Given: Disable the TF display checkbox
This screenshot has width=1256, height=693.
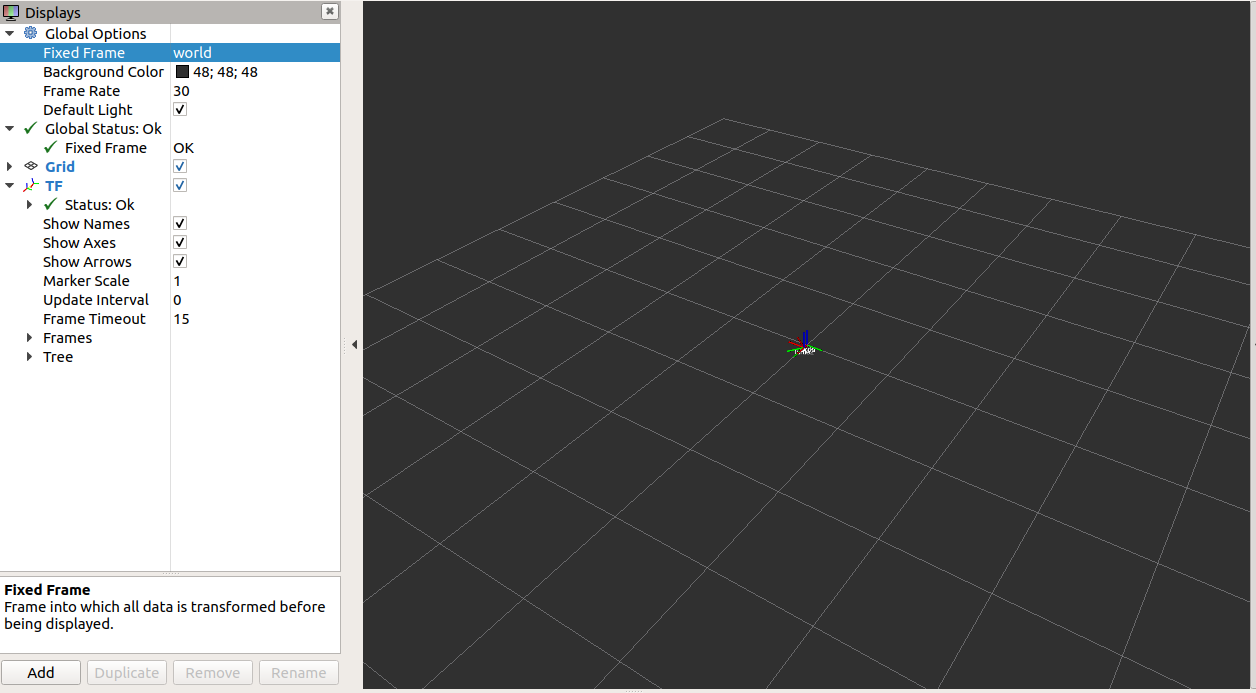Looking at the screenshot, I should tap(180, 185).
